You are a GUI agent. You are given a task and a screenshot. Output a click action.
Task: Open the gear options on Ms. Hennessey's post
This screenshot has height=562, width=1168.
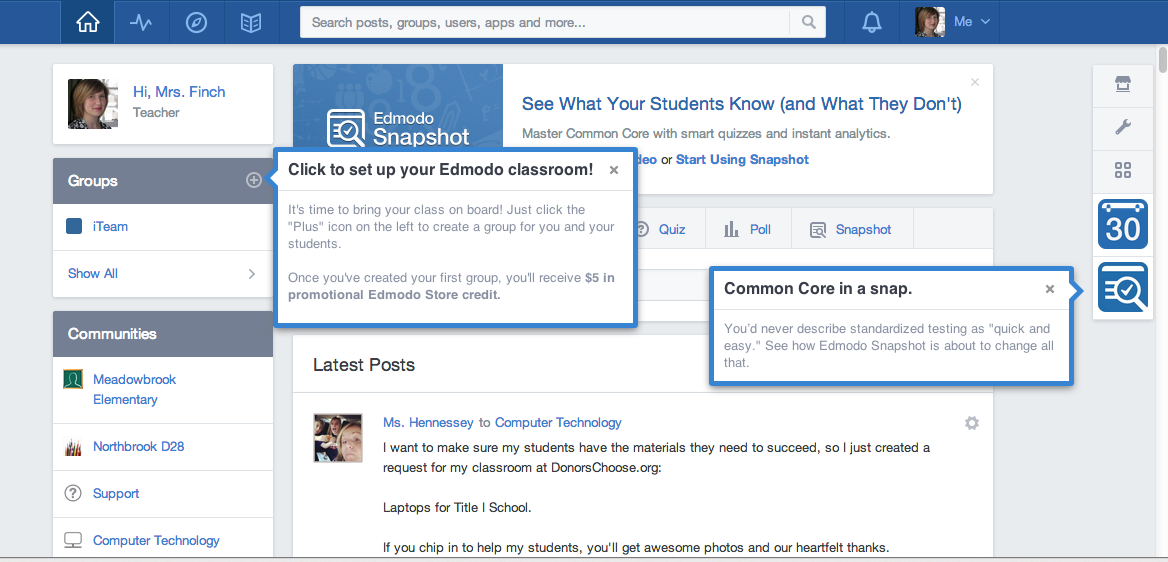tap(971, 423)
